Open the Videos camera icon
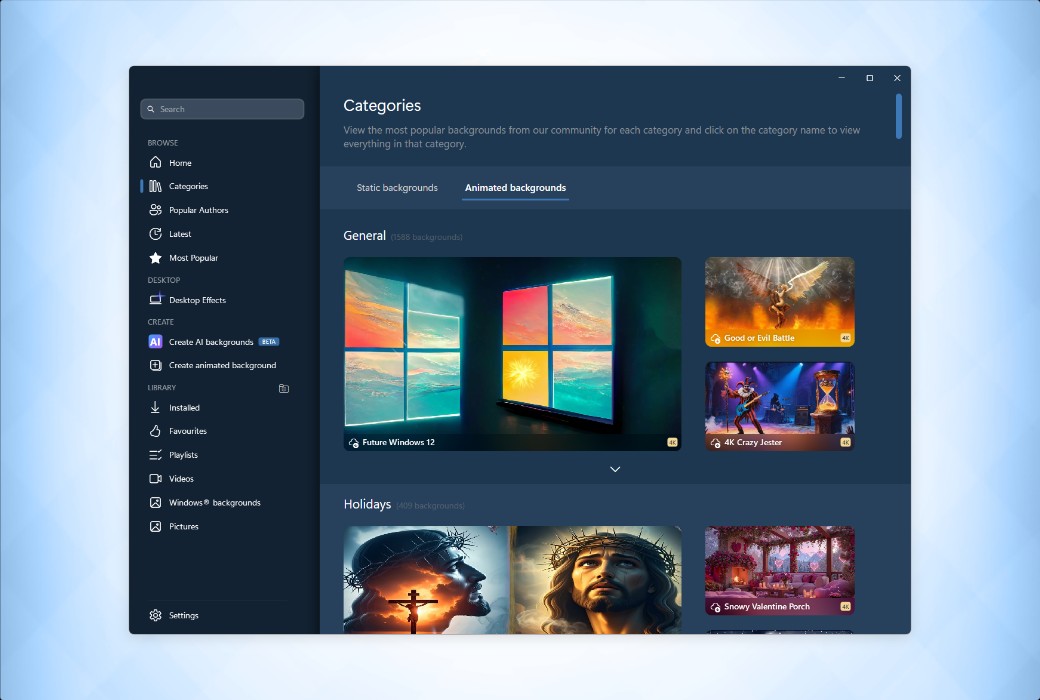This screenshot has width=1040, height=700. click(155, 478)
